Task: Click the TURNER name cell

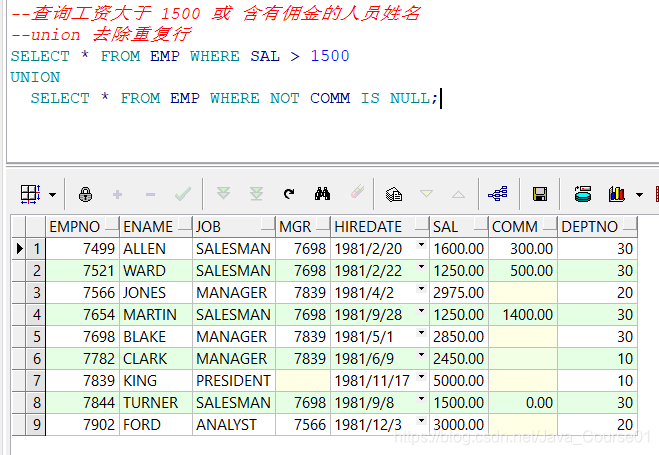Action: pyautogui.click(x=156, y=402)
